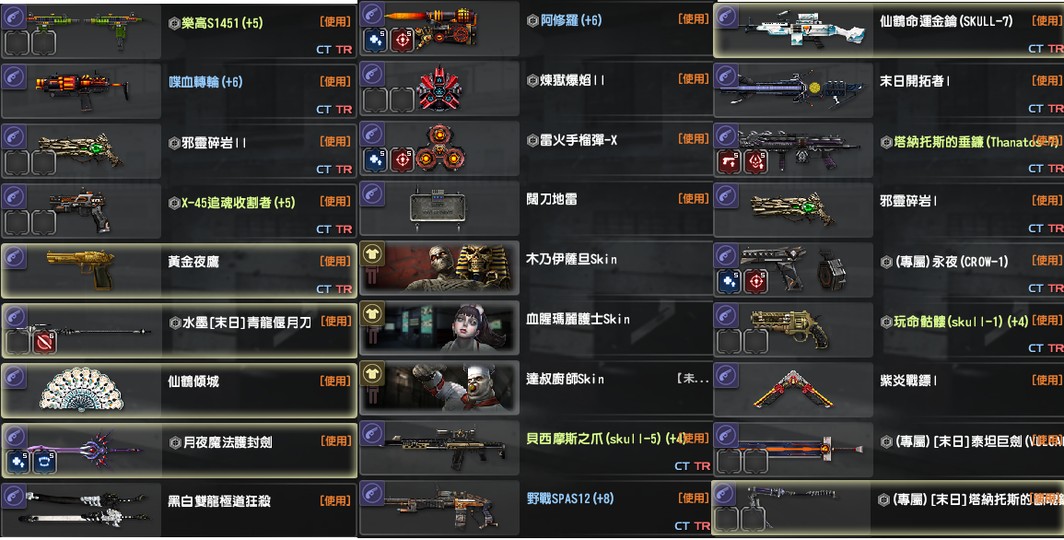Click the yellow shirt icon on 達叔廚師Skin
This screenshot has height=540, width=1064.
tap(372, 374)
